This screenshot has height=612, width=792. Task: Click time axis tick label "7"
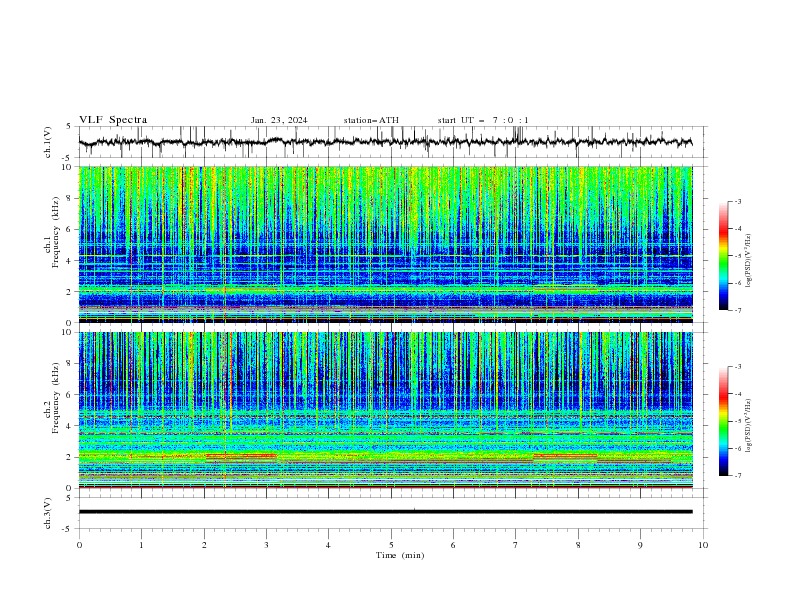click(516, 545)
